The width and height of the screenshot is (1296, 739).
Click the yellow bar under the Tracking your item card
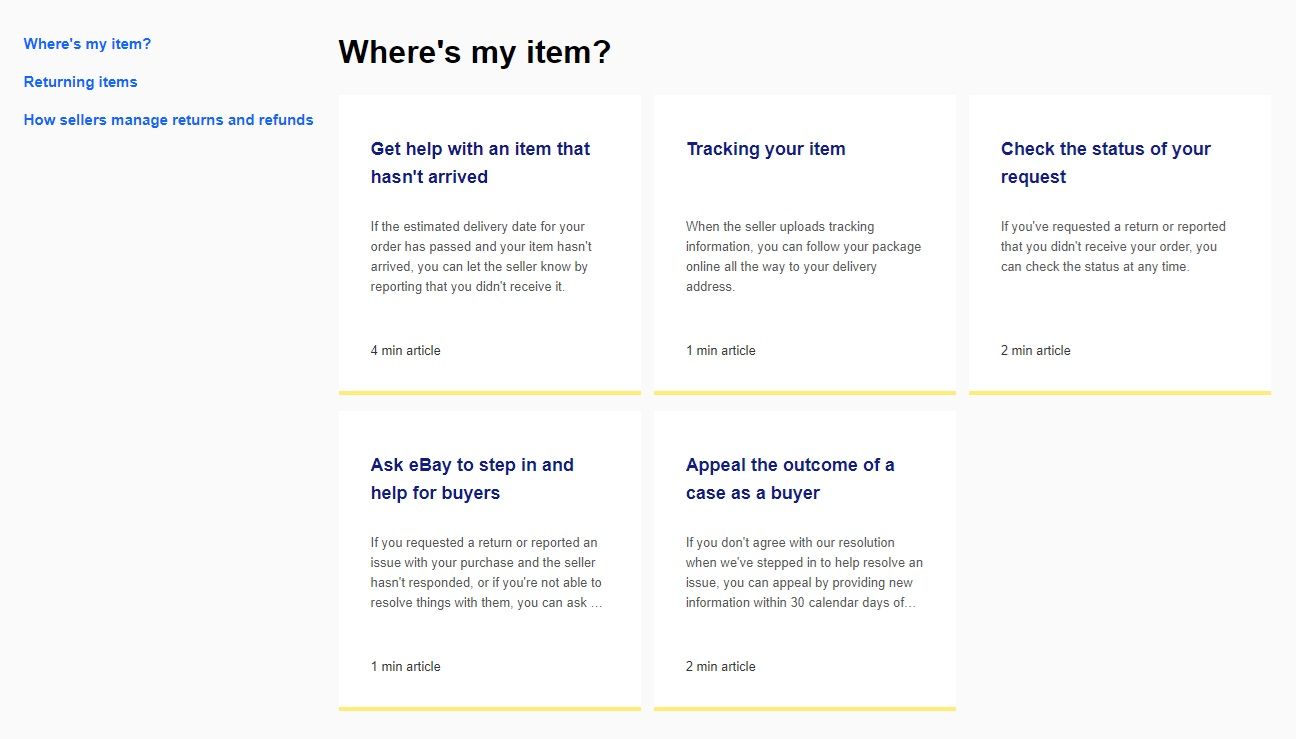point(804,392)
